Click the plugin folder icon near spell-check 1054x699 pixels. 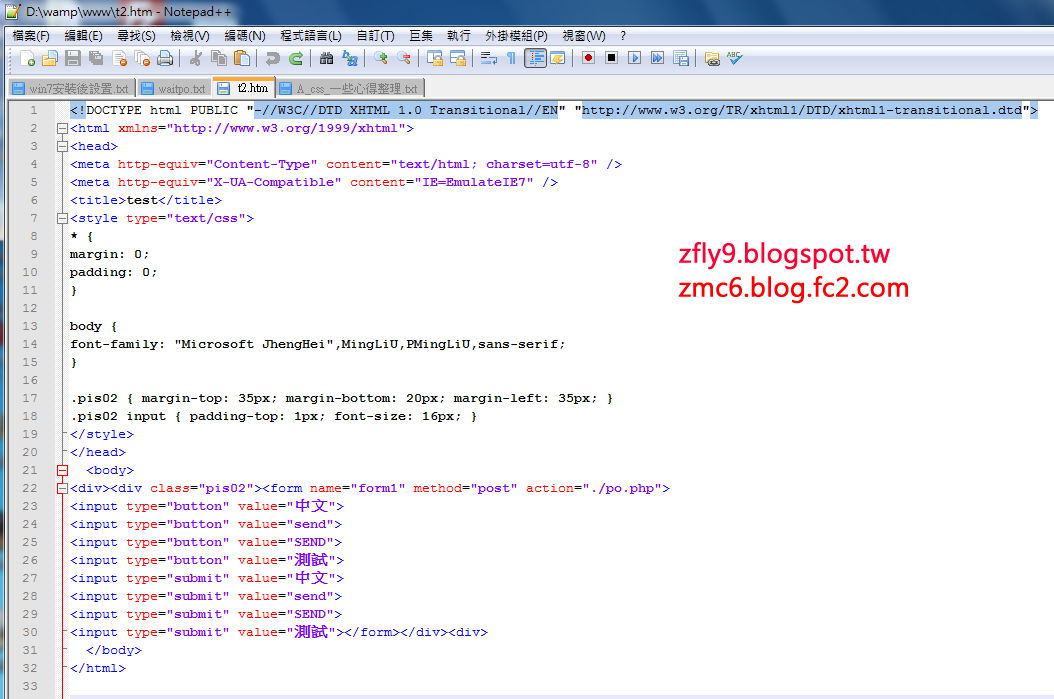coord(712,58)
